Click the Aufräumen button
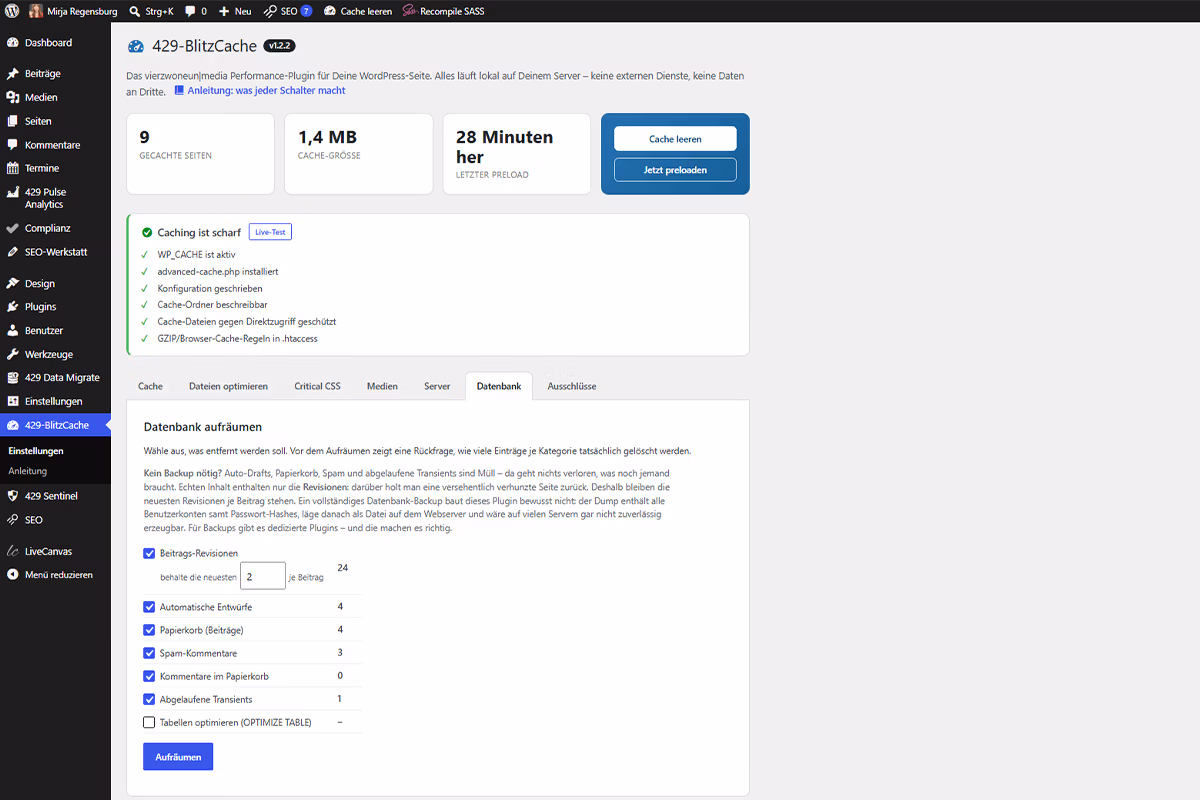The height and width of the screenshot is (800, 1200). click(178, 757)
